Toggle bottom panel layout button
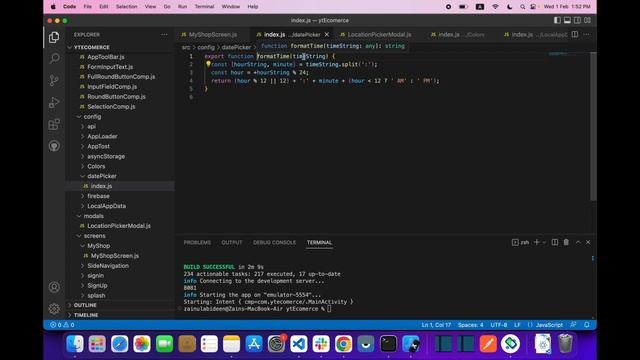 coord(567,20)
